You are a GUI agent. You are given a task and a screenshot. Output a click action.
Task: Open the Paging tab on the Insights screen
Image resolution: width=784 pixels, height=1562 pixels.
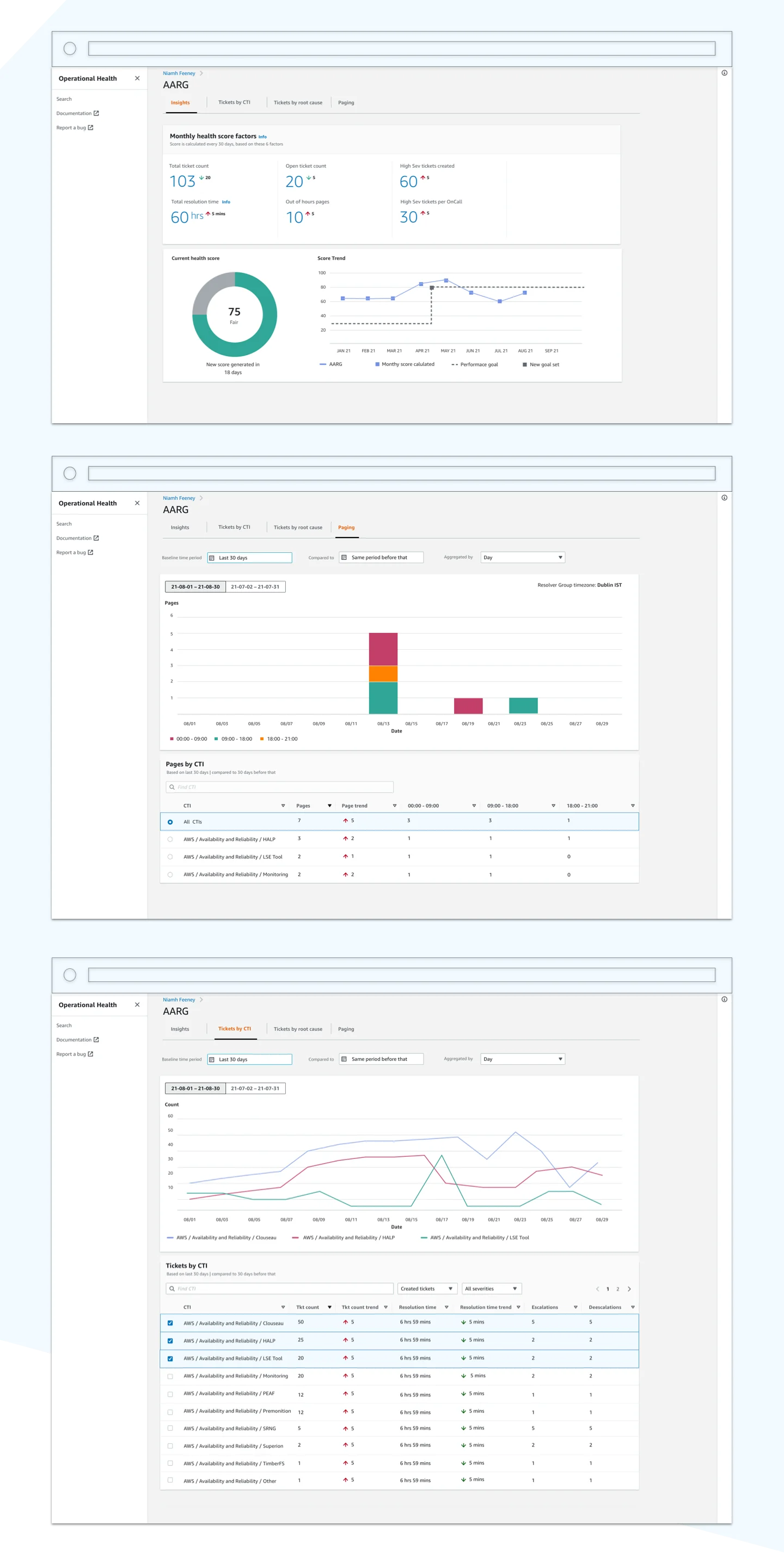click(346, 102)
